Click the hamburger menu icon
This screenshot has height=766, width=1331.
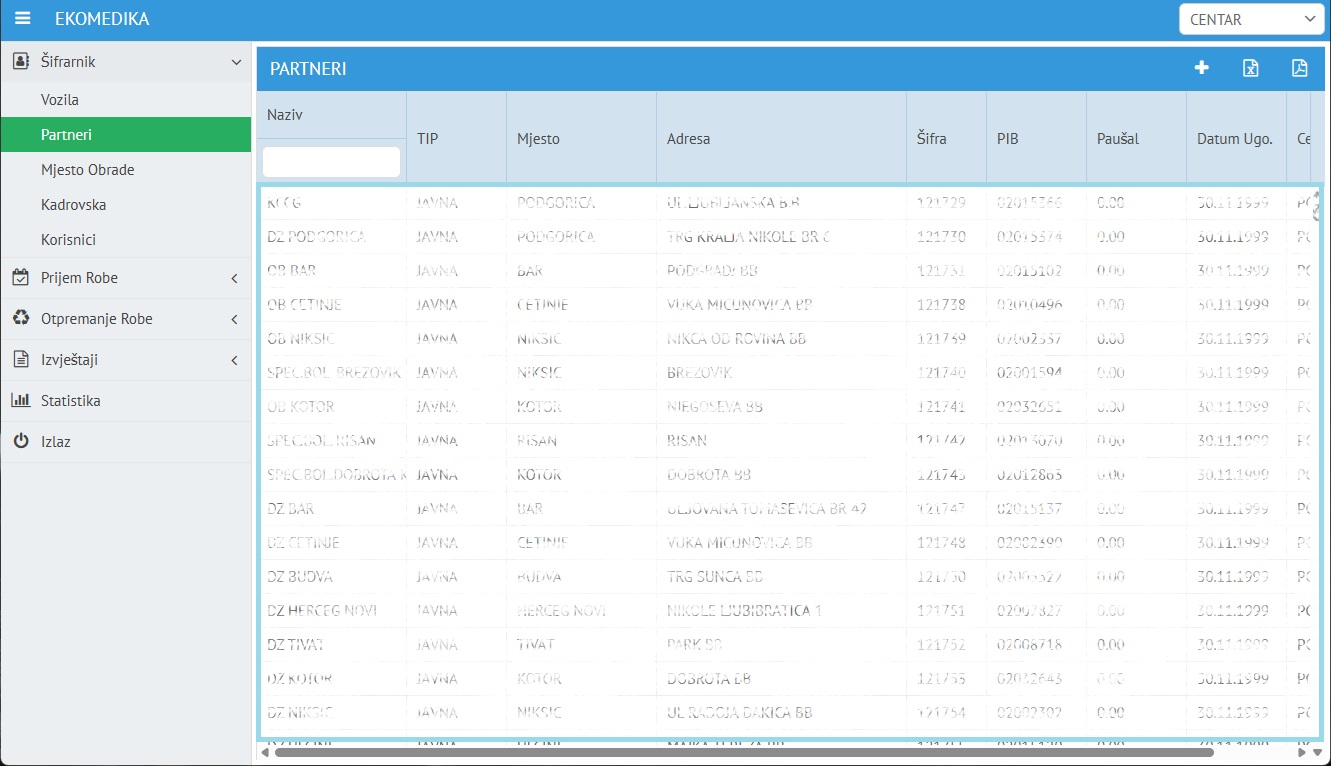click(x=23, y=19)
